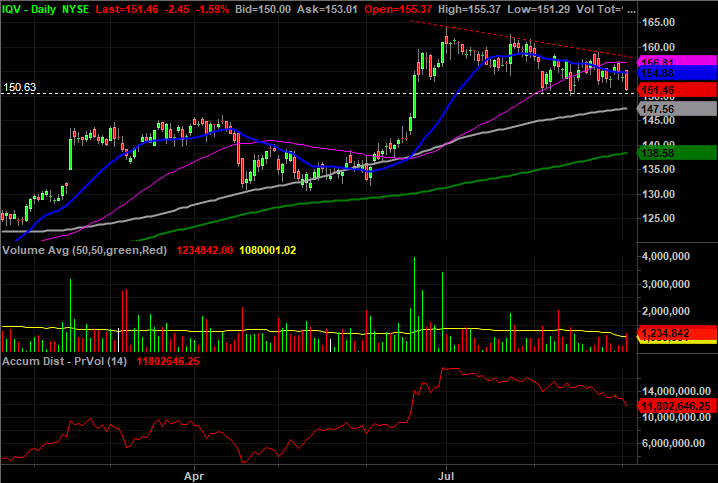The width and height of the screenshot is (718, 483).
Task: Click the 10,000,000.00 axis label
Action: tap(676, 418)
